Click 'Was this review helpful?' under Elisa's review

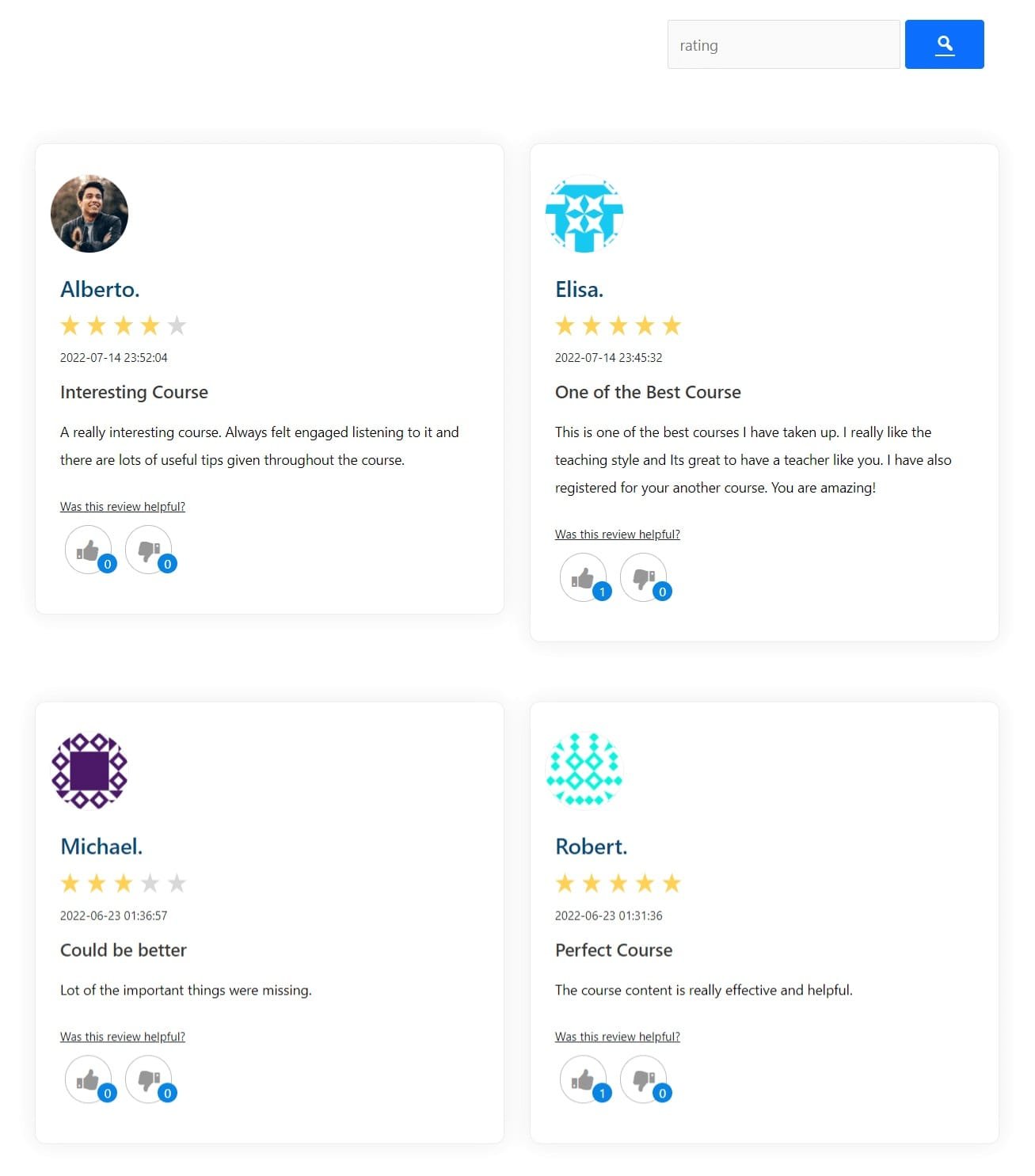coord(618,535)
